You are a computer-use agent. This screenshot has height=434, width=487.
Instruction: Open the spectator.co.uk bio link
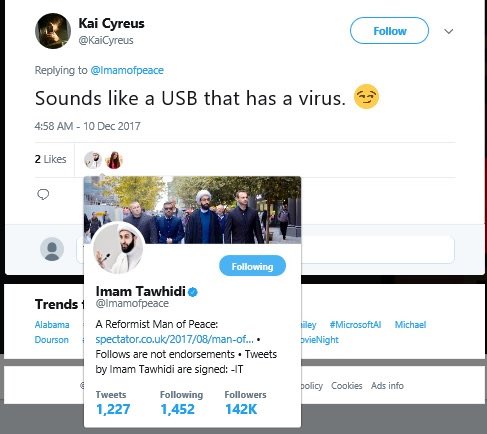pyautogui.click(x=174, y=339)
